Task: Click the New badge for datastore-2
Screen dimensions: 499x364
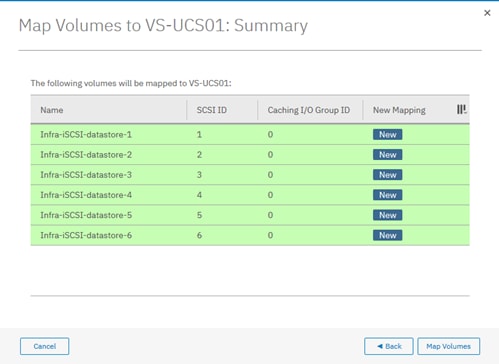Action: pyautogui.click(x=388, y=155)
